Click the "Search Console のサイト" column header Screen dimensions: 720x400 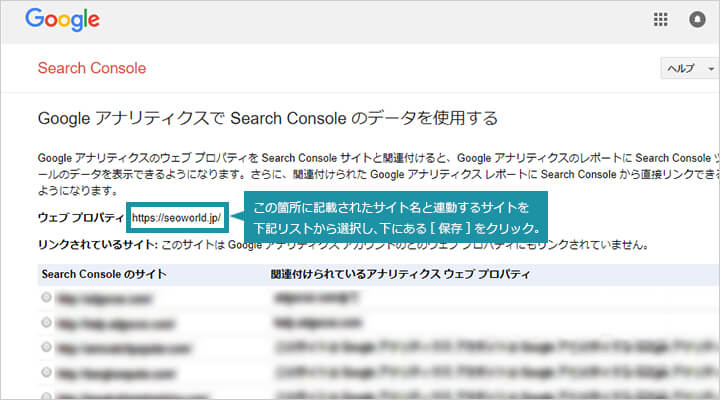point(104,274)
